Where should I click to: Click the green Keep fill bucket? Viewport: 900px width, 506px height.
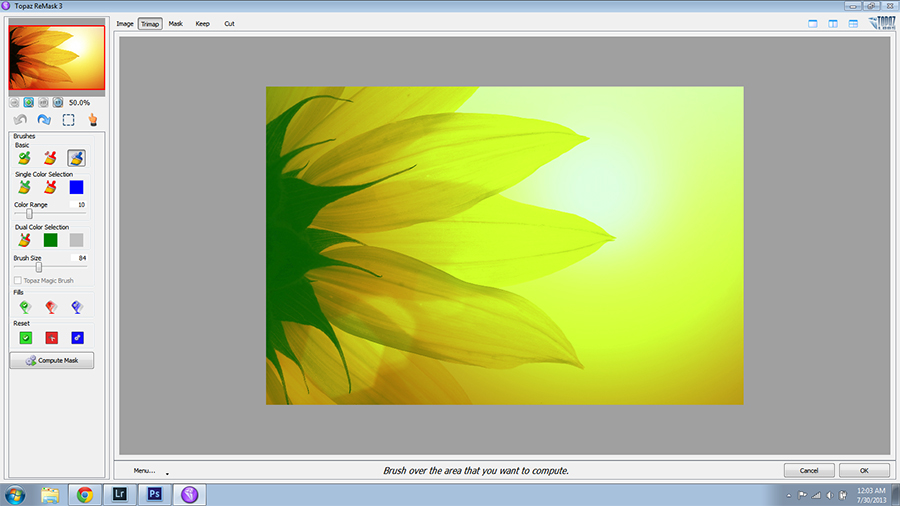tap(24, 308)
